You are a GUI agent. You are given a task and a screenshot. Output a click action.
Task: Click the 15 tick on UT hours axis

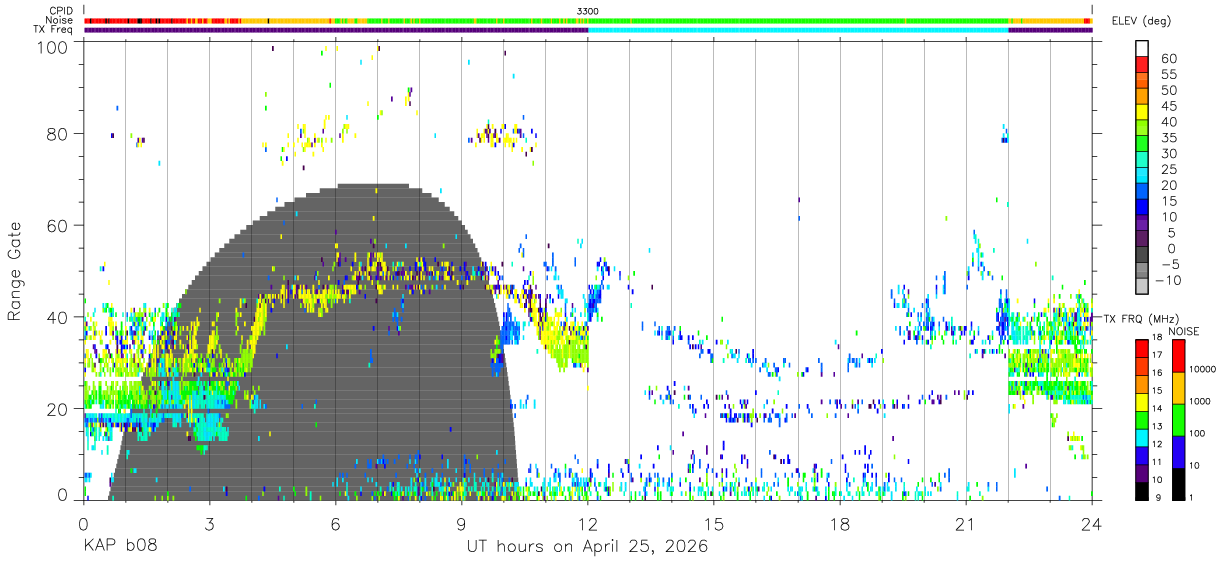click(714, 525)
